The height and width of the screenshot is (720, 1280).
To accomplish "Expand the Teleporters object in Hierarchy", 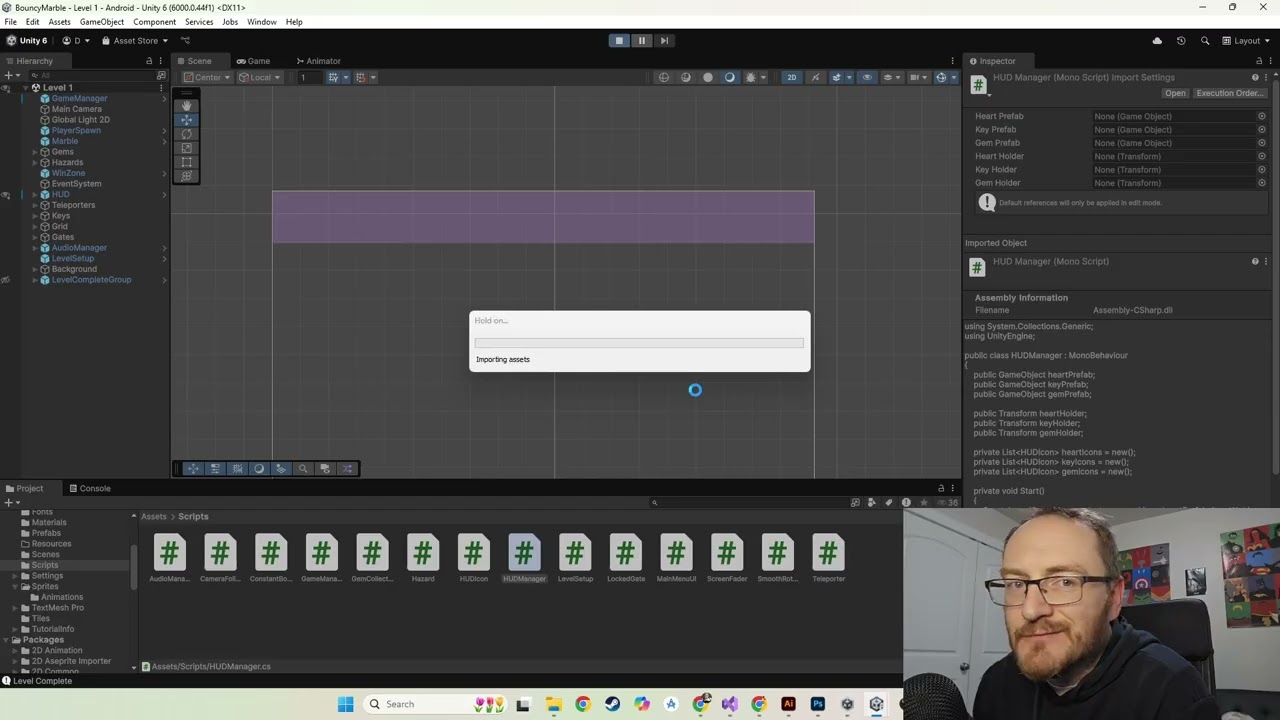I will tap(35, 205).
